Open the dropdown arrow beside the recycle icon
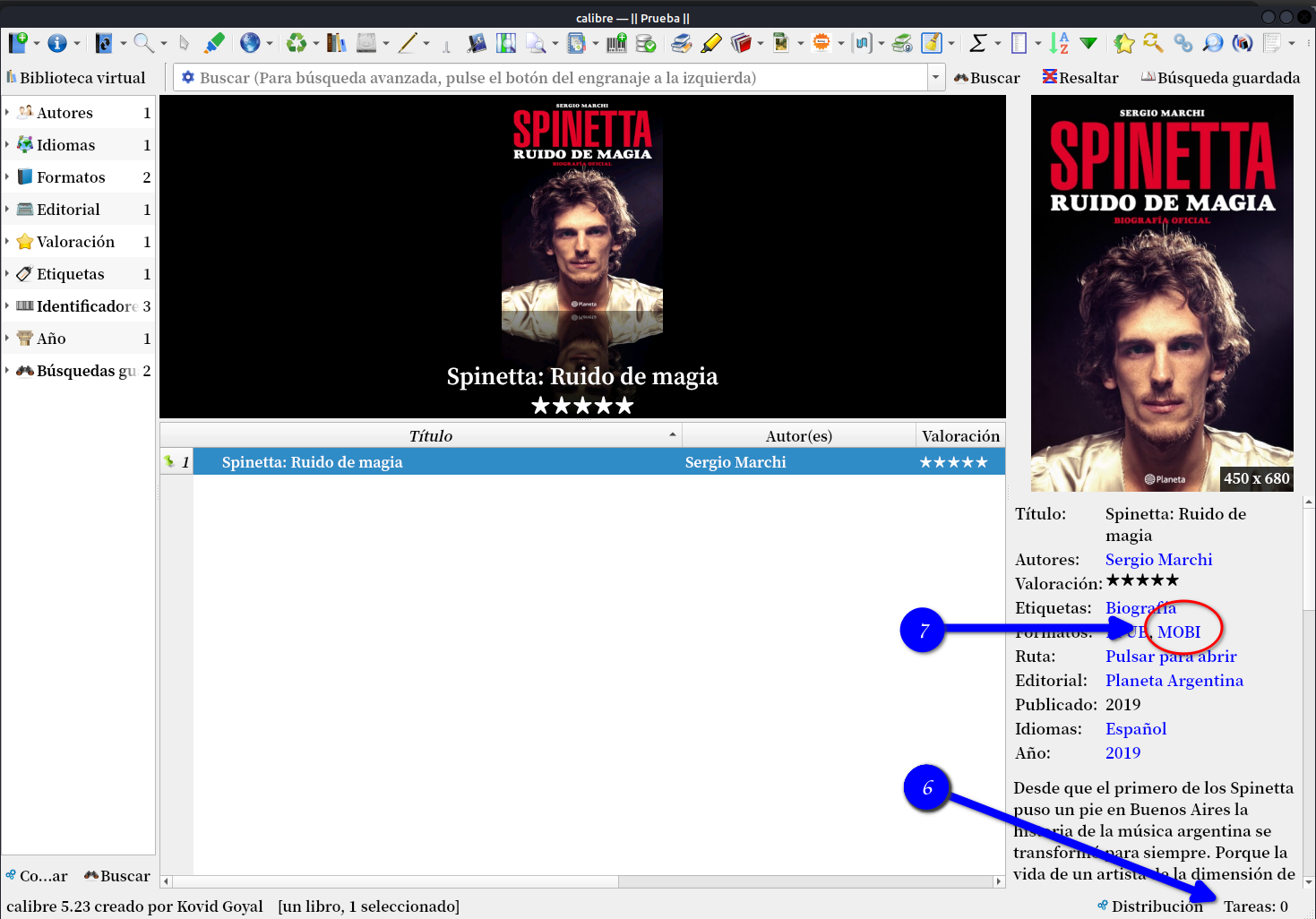 point(315,43)
